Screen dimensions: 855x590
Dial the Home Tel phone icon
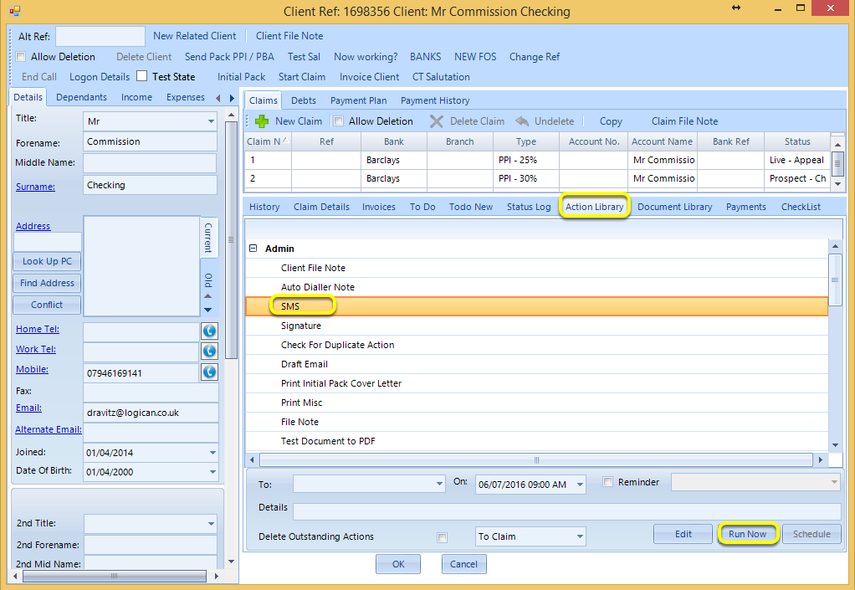(x=209, y=330)
